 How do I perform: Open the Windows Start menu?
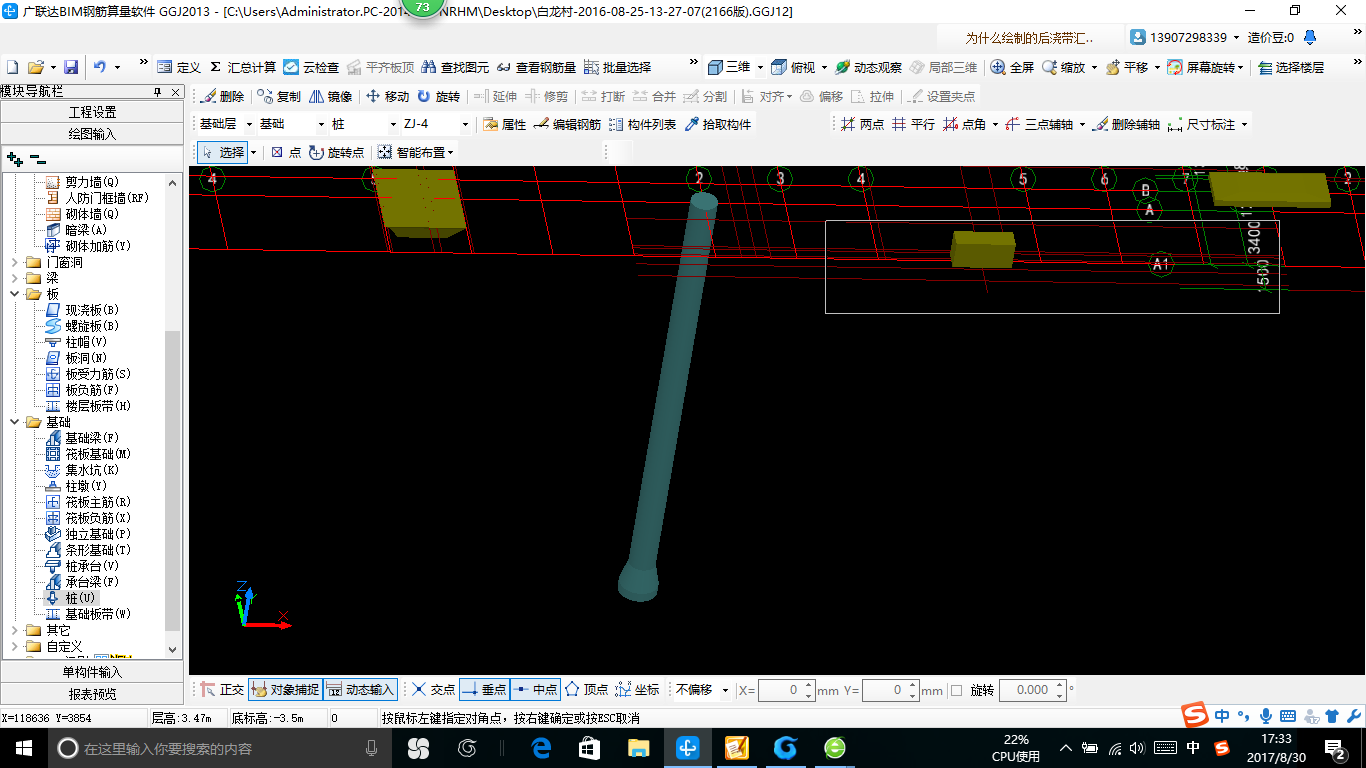pyautogui.click(x=23, y=748)
